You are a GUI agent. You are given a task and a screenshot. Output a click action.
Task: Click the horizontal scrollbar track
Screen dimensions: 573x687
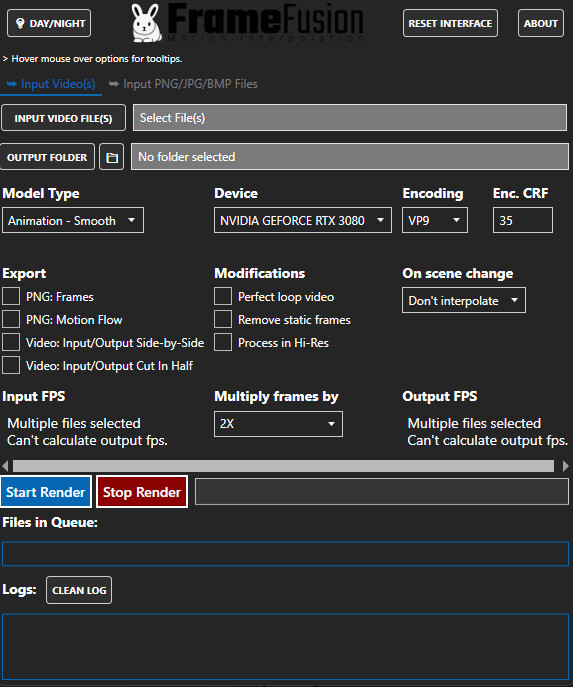pos(283,466)
